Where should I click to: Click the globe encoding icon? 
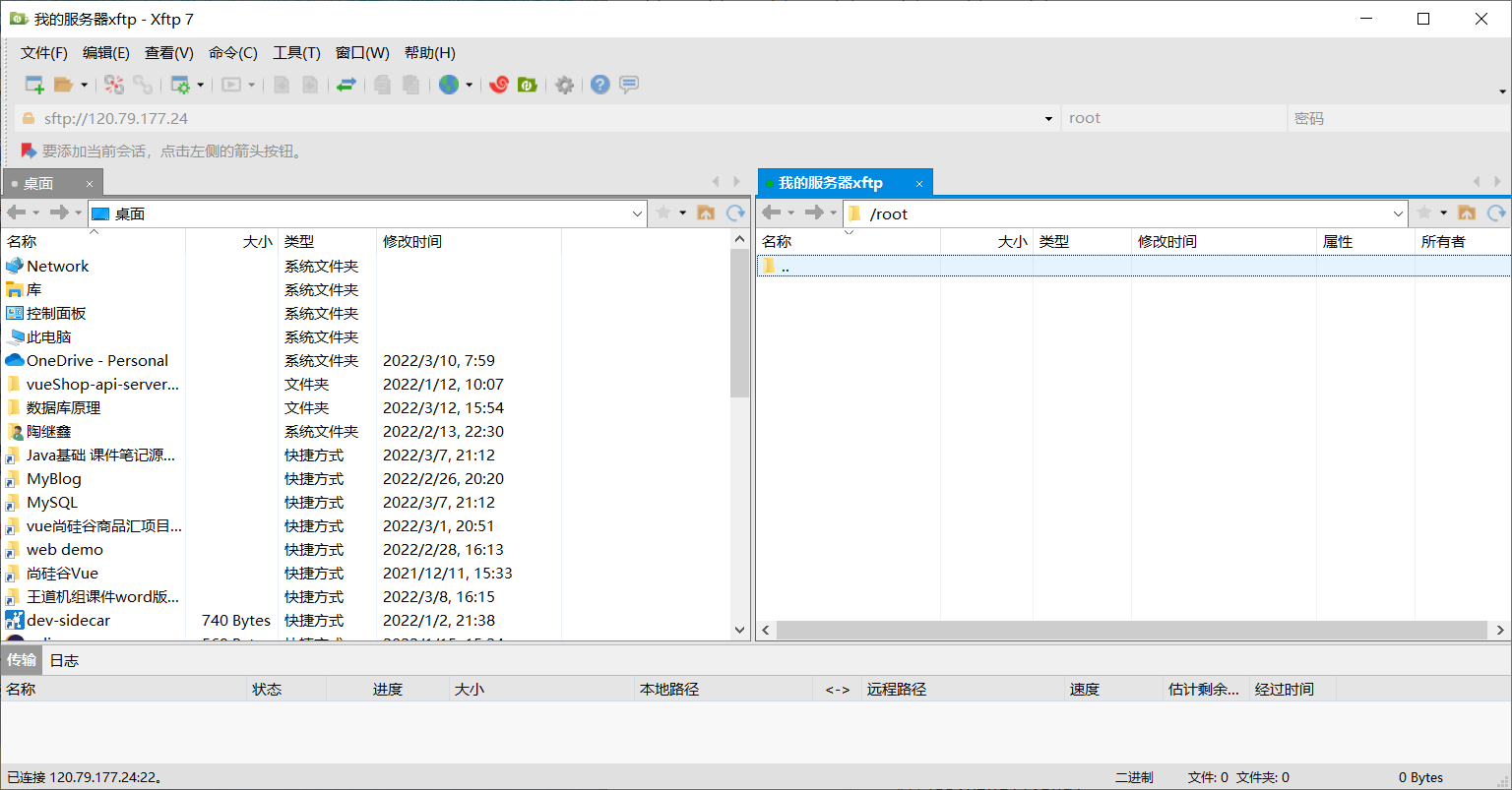point(449,85)
